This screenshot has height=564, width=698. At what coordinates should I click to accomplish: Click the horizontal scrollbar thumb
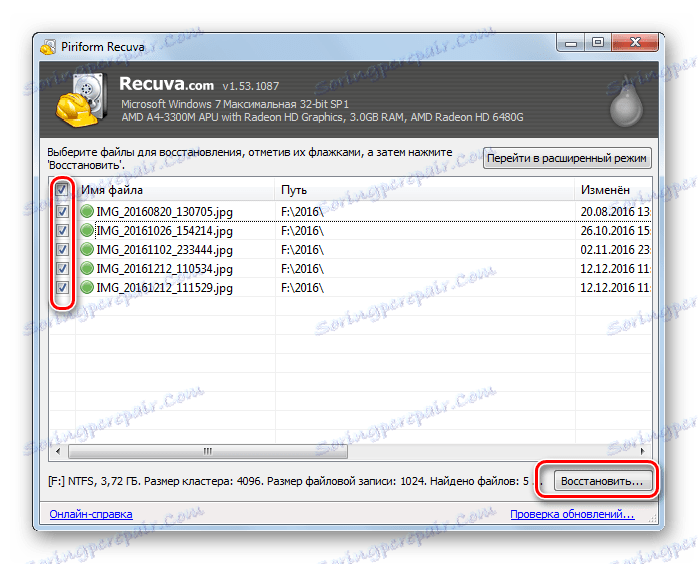pos(208,451)
